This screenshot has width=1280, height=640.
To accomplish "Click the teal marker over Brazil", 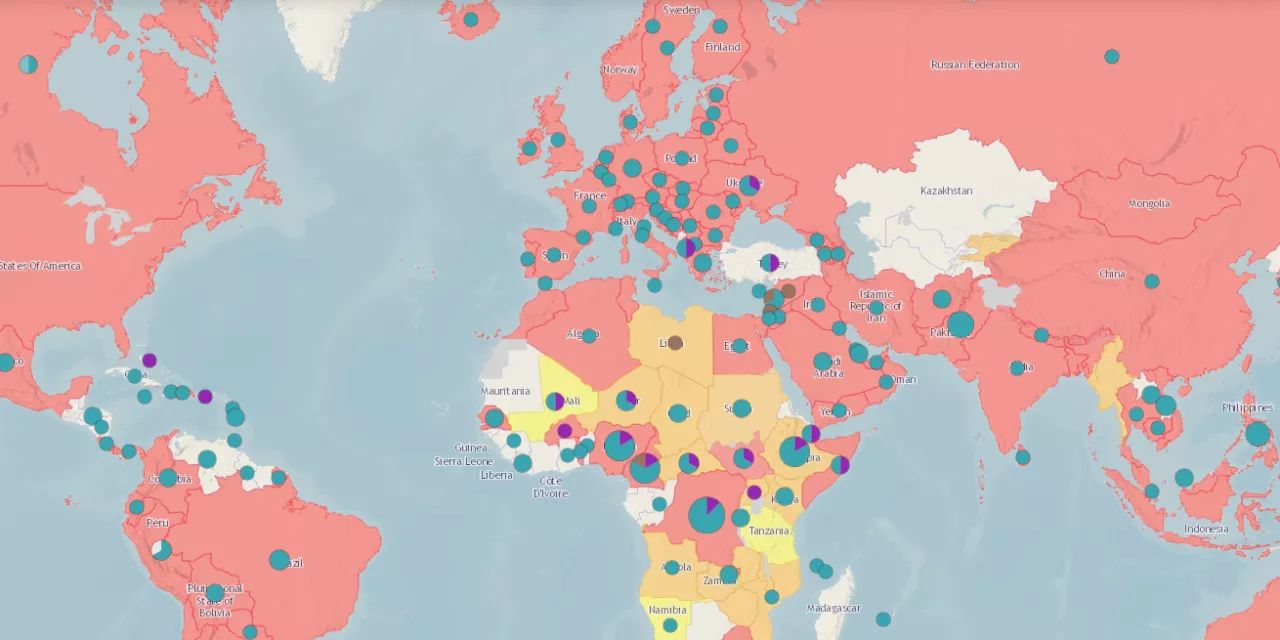I will (x=279, y=560).
